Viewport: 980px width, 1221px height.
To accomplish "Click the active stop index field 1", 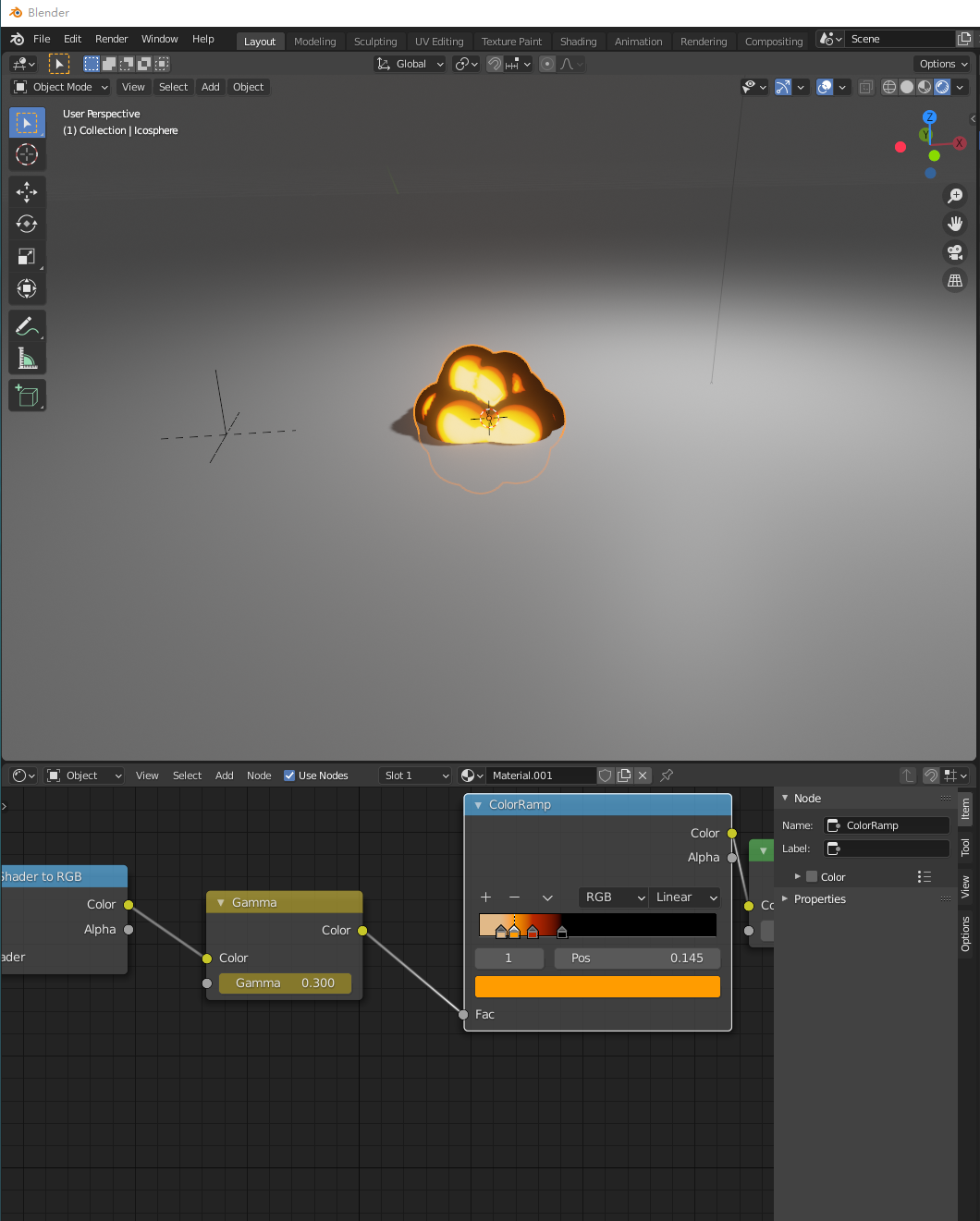I will click(508, 958).
